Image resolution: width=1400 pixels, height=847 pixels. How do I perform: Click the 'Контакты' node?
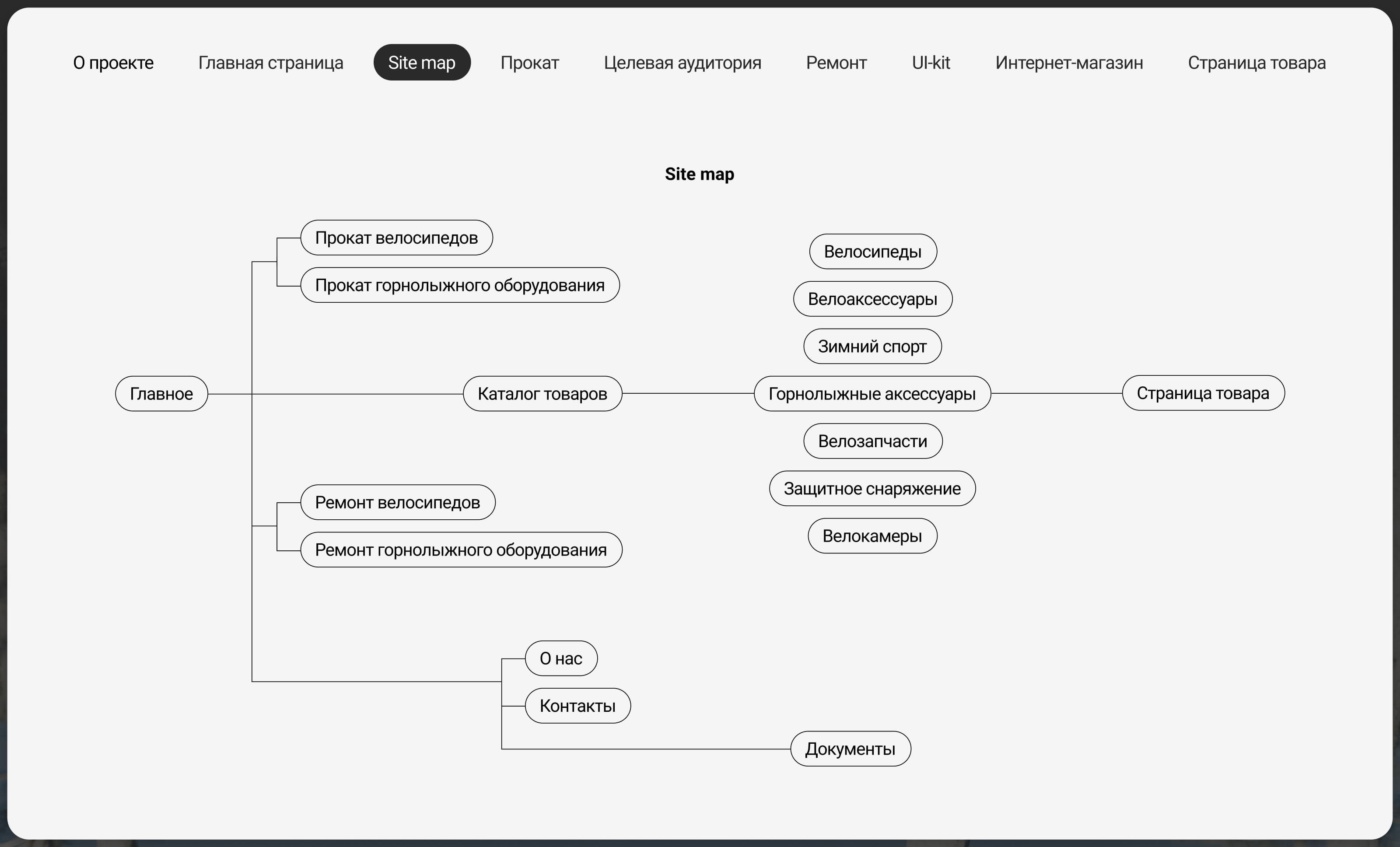pyautogui.click(x=577, y=706)
